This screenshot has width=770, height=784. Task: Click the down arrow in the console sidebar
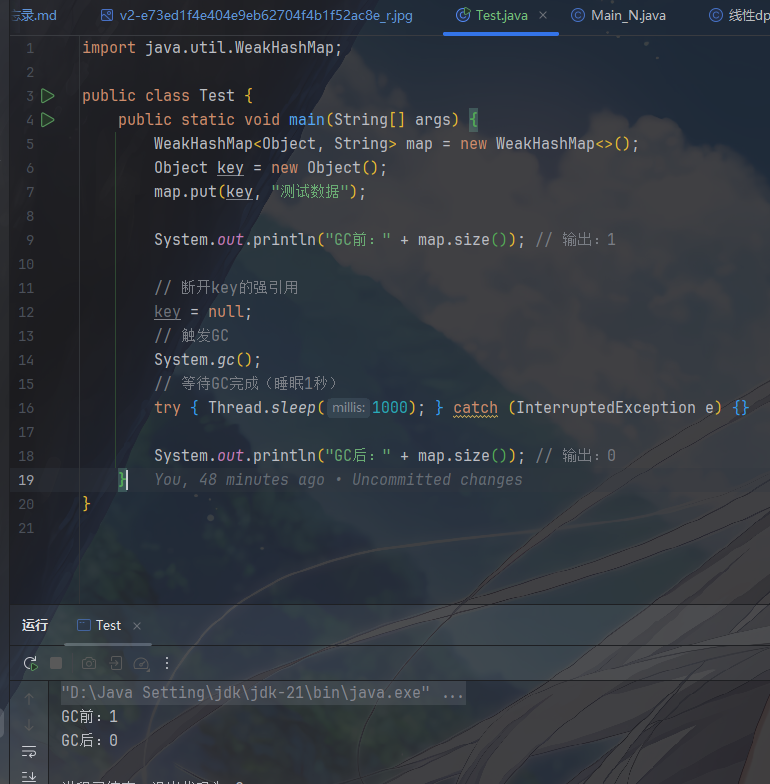(x=29, y=724)
